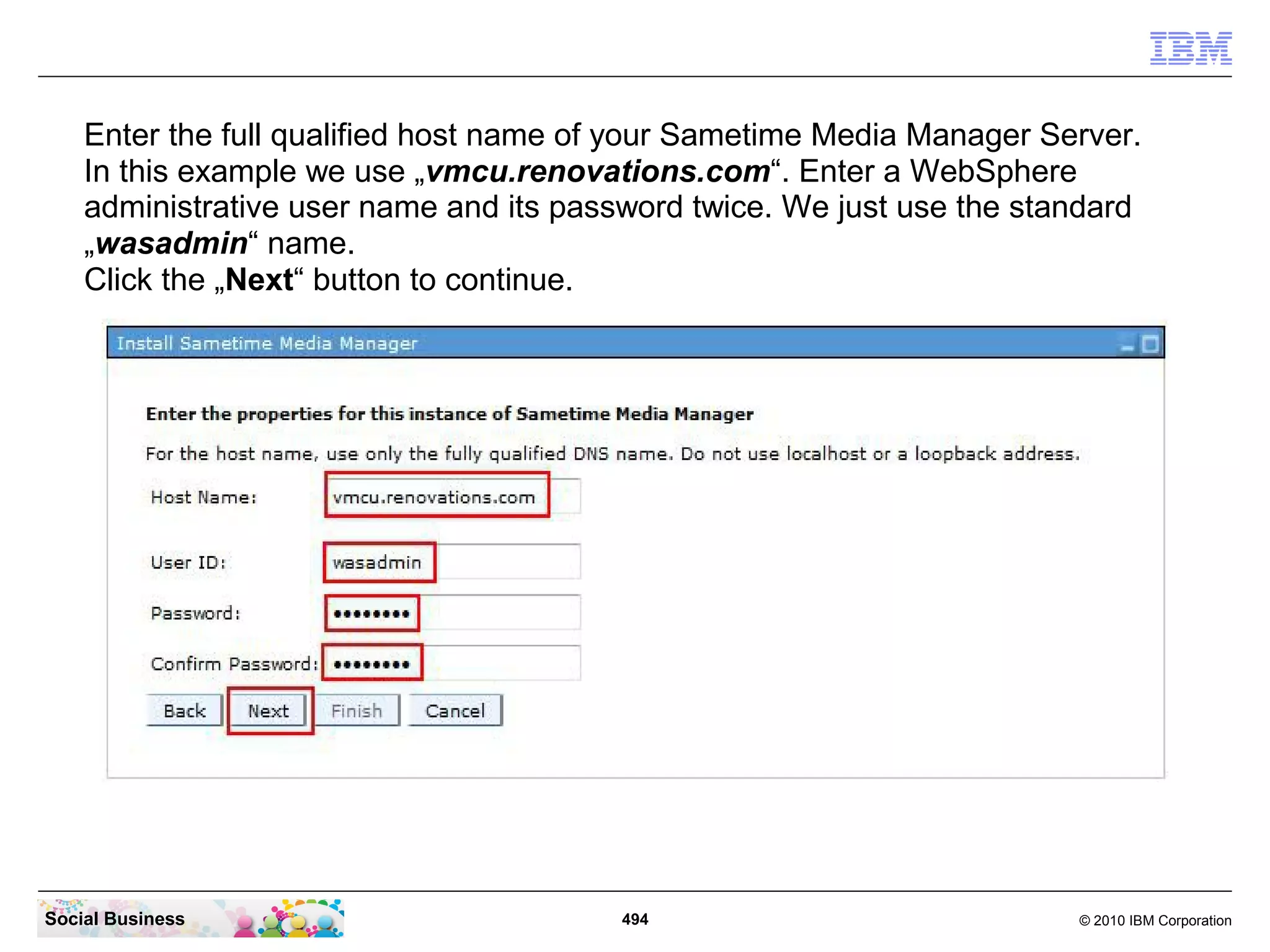Click the bold 'Enter the properties' heading
The width and height of the screenshot is (1270, 952).
click(x=450, y=414)
